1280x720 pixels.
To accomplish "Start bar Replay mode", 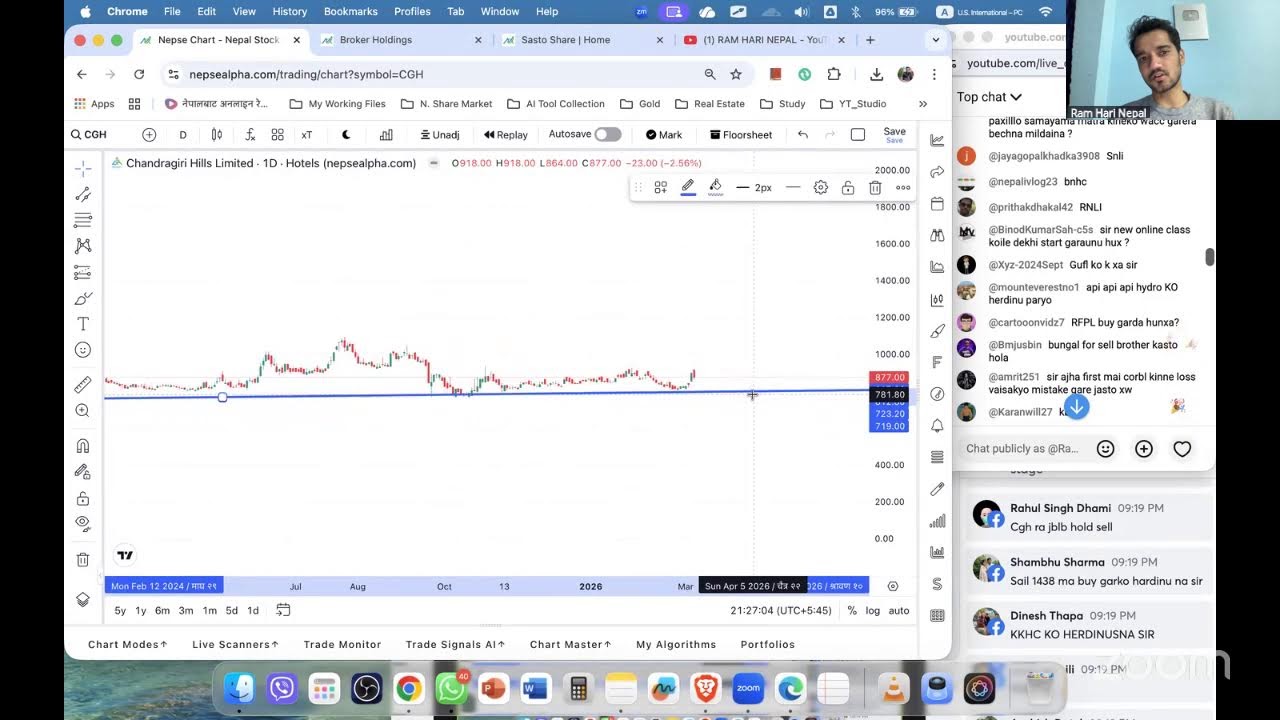I will pos(505,135).
